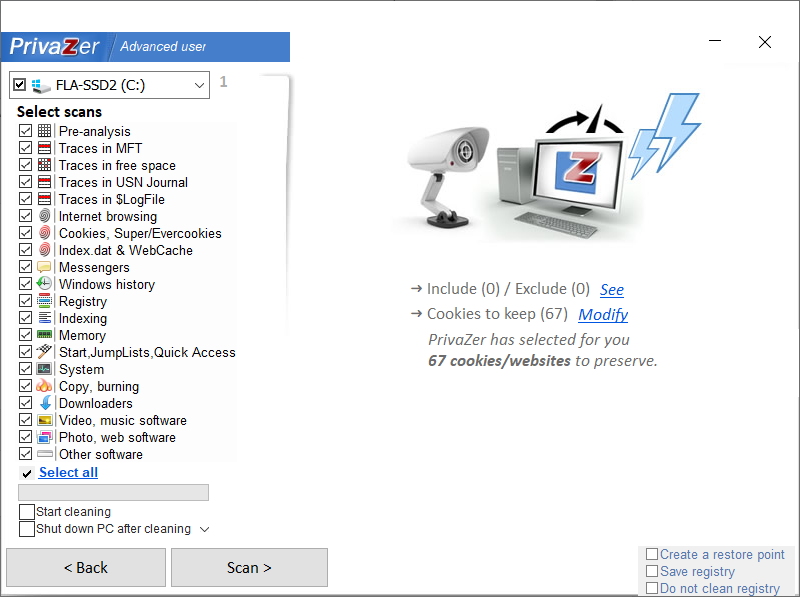Open the FLA-SSD2 (C:) drive dropdown
Image resolution: width=800 pixels, height=597 pixels.
click(199, 85)
